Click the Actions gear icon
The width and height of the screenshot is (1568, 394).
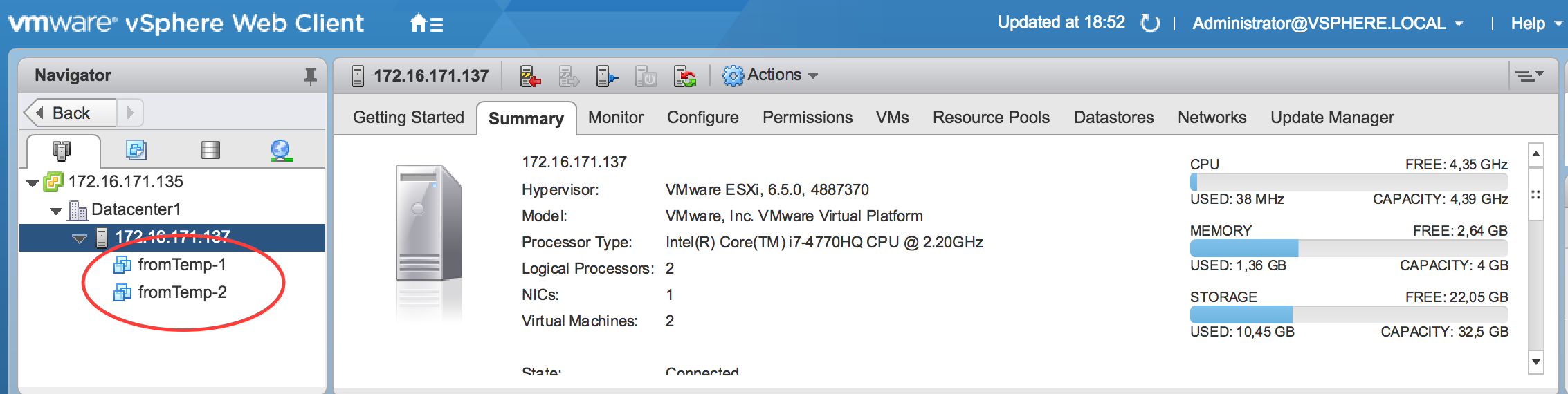click(x=733, y=75)
